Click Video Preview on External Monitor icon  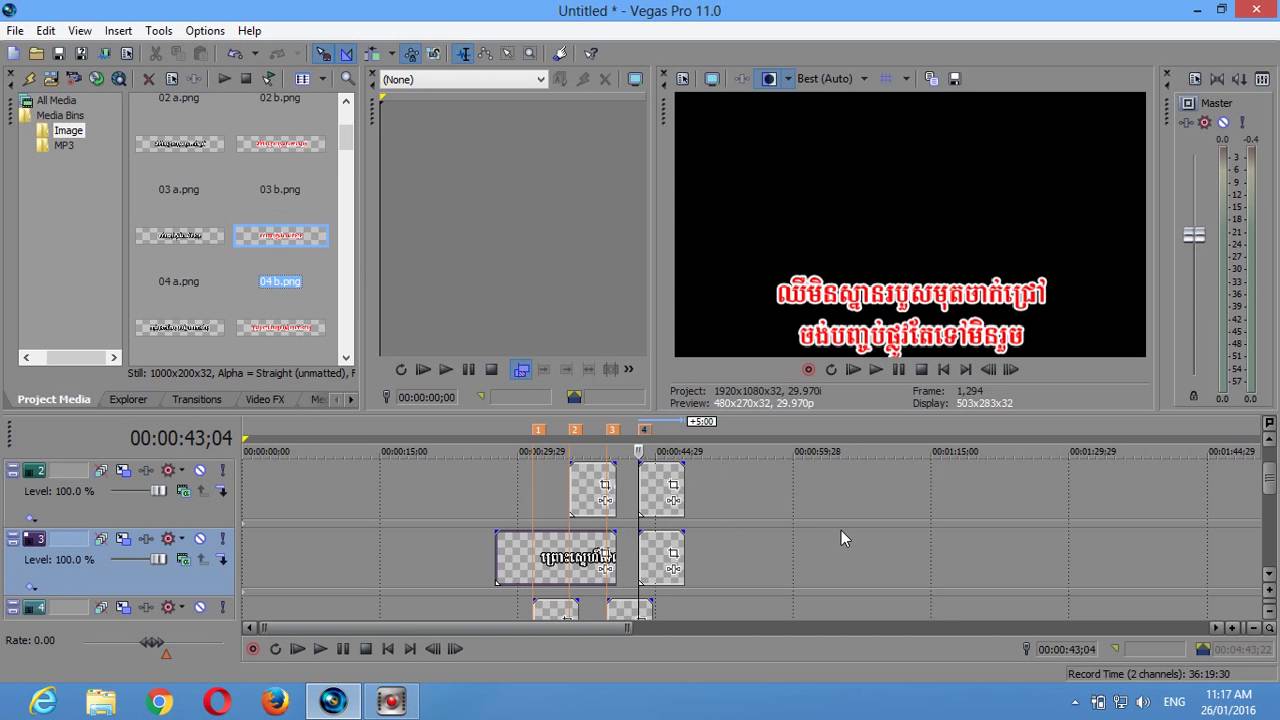tap(712, 79)
